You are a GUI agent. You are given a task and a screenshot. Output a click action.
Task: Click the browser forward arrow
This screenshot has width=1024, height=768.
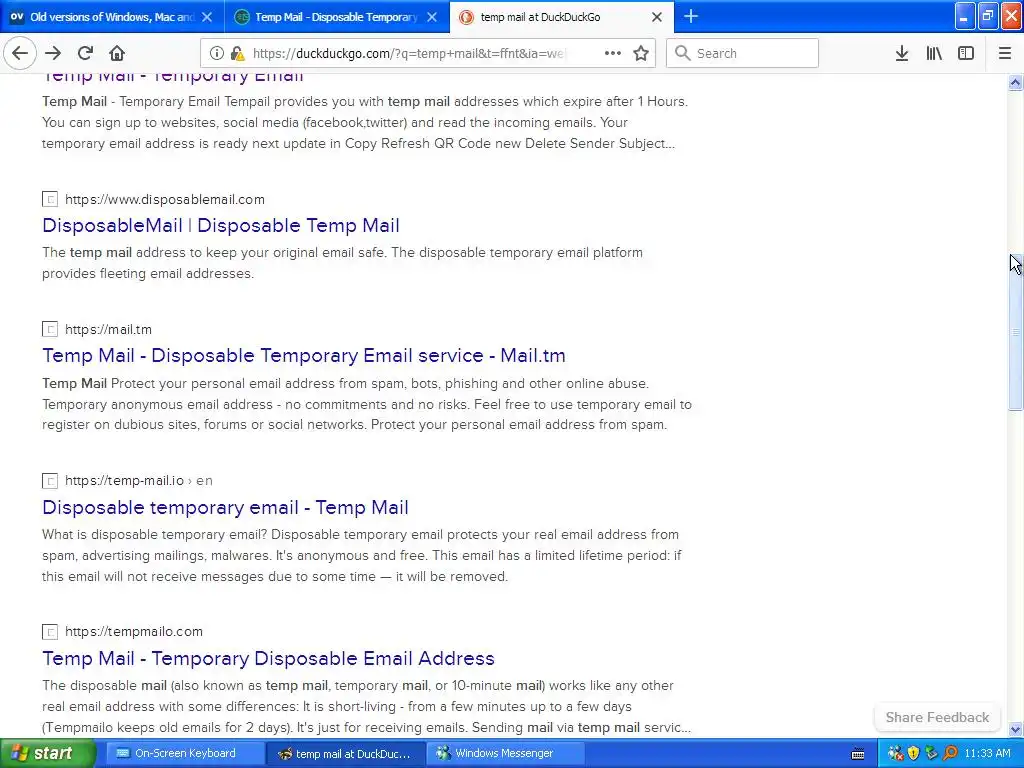point(53,54)
